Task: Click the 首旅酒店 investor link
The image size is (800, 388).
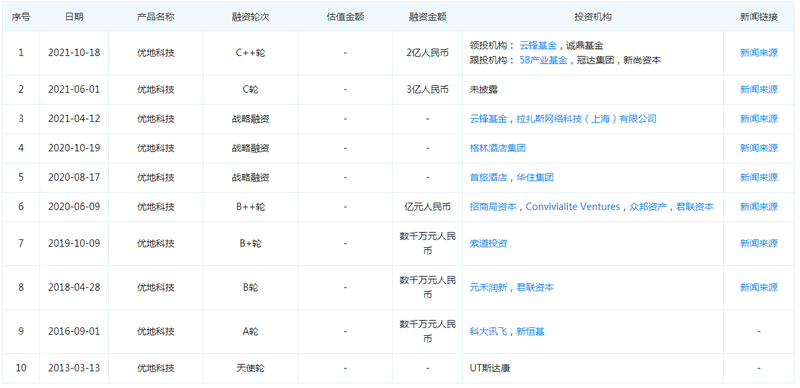Action: pos(488,178)
